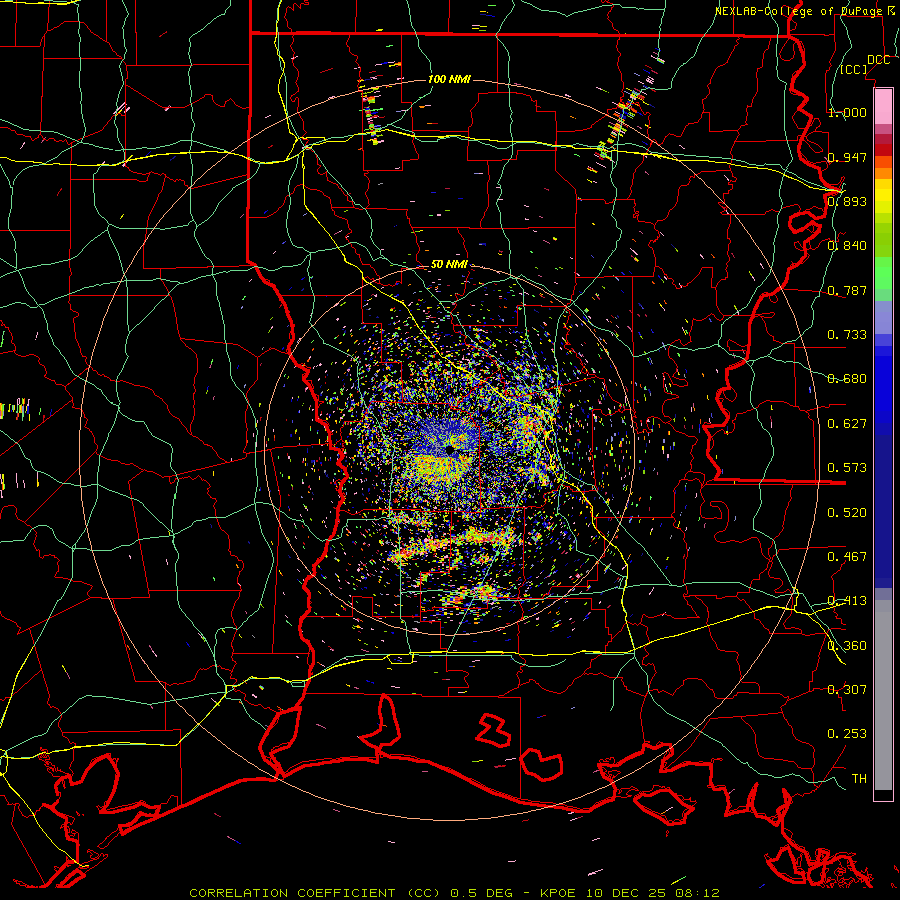This screenshot has height=900, width=900.
Task: Click the 0.840 legend value
Action: coord(847,246)
